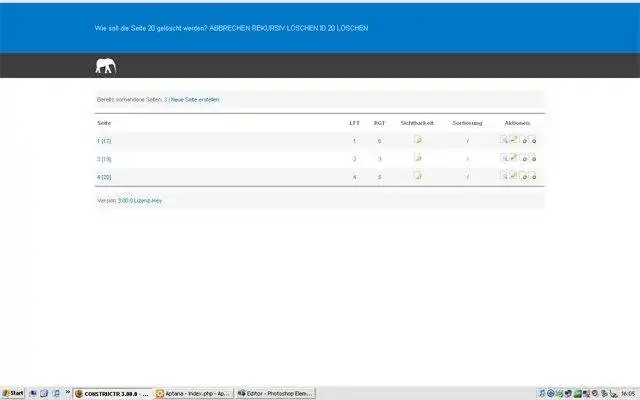Open page 4 [20] link
640x400 pixels.
[x=104, y=177]
